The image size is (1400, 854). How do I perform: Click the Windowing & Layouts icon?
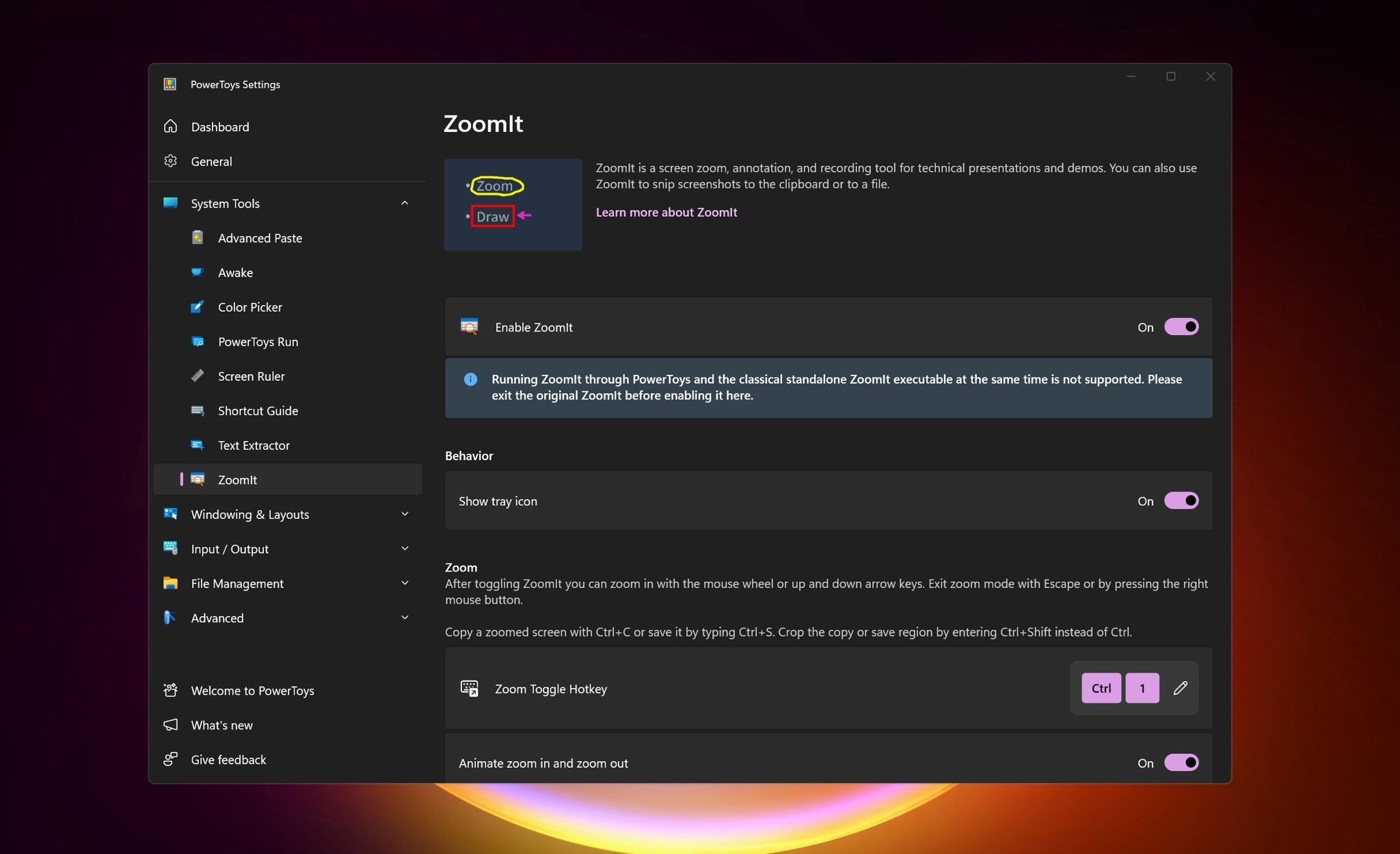click(x=170, y=513)
